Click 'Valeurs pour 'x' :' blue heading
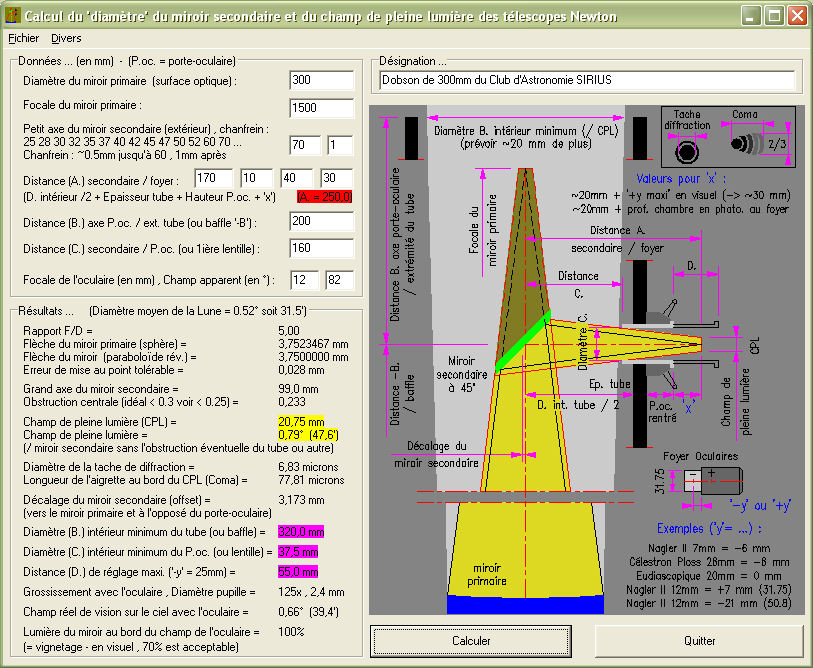 pos(681,179)
